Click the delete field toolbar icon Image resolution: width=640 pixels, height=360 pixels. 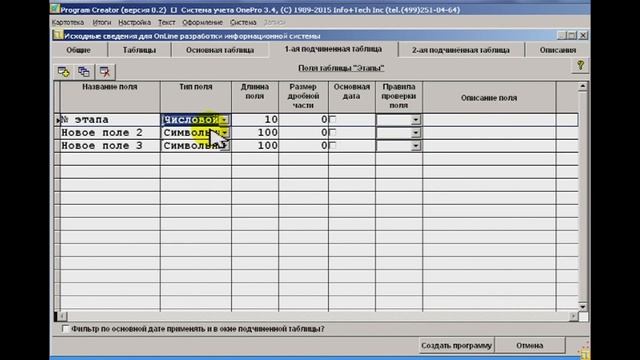105,72
